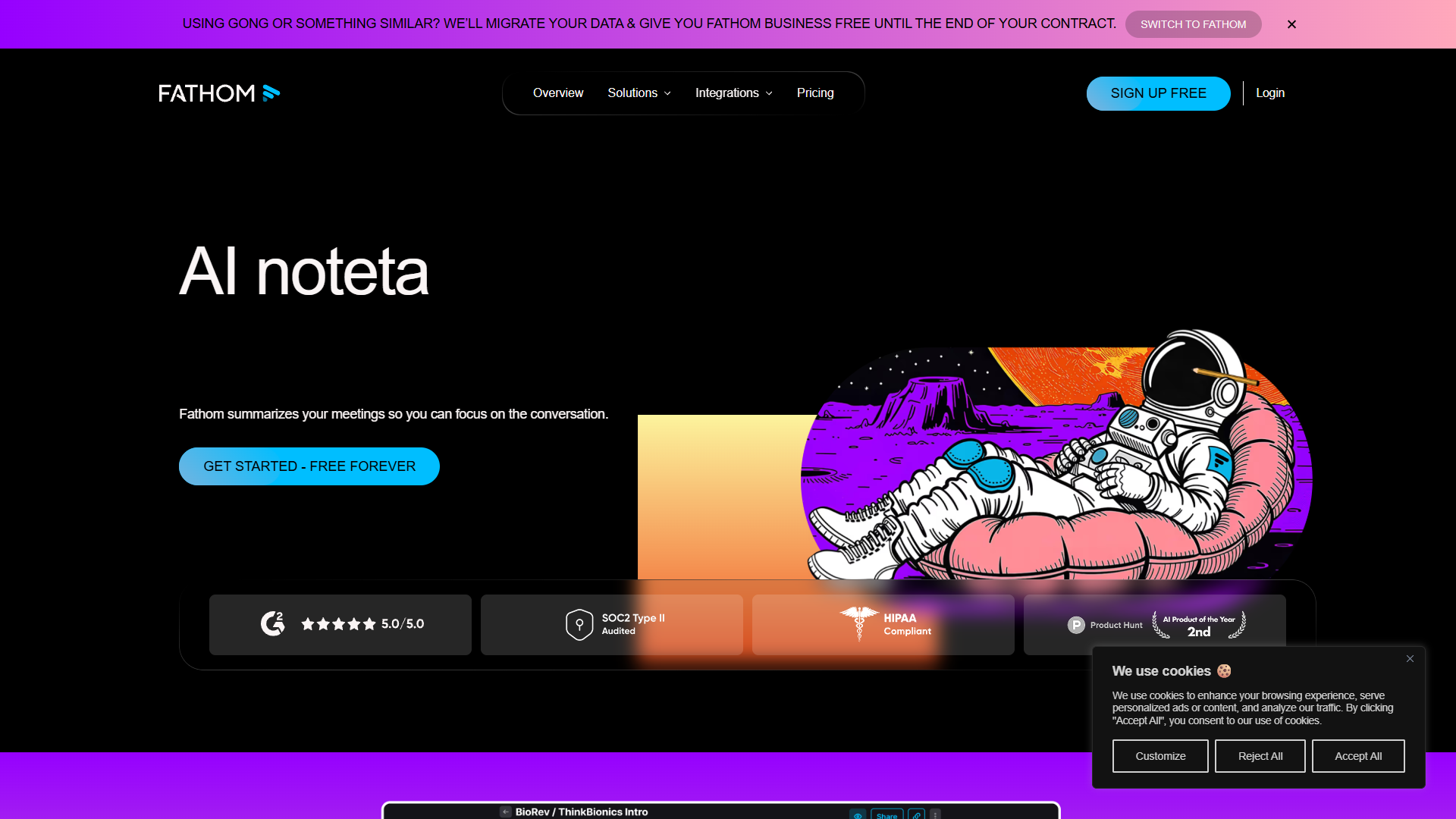The width and height of the screenshot is (1456, 819).
Task: Click the SIGN UP FREE button
Action: (1158, 93)
